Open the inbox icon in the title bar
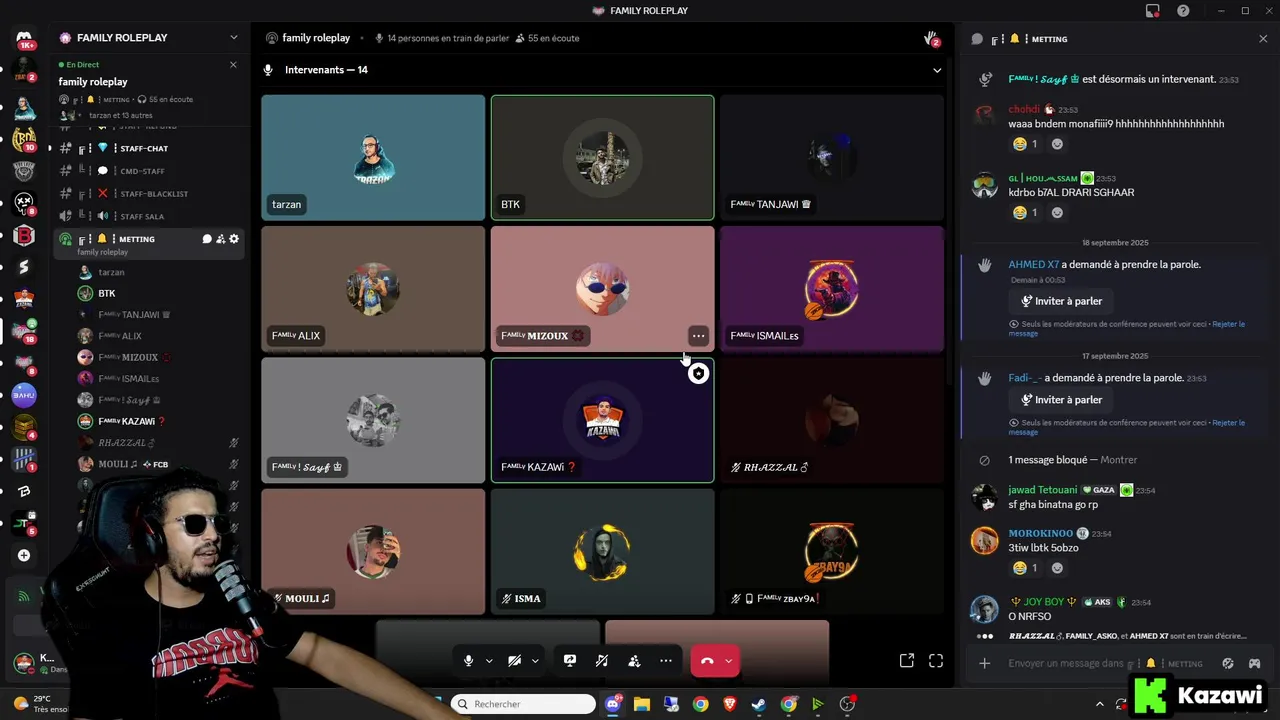 point(1153,11)
